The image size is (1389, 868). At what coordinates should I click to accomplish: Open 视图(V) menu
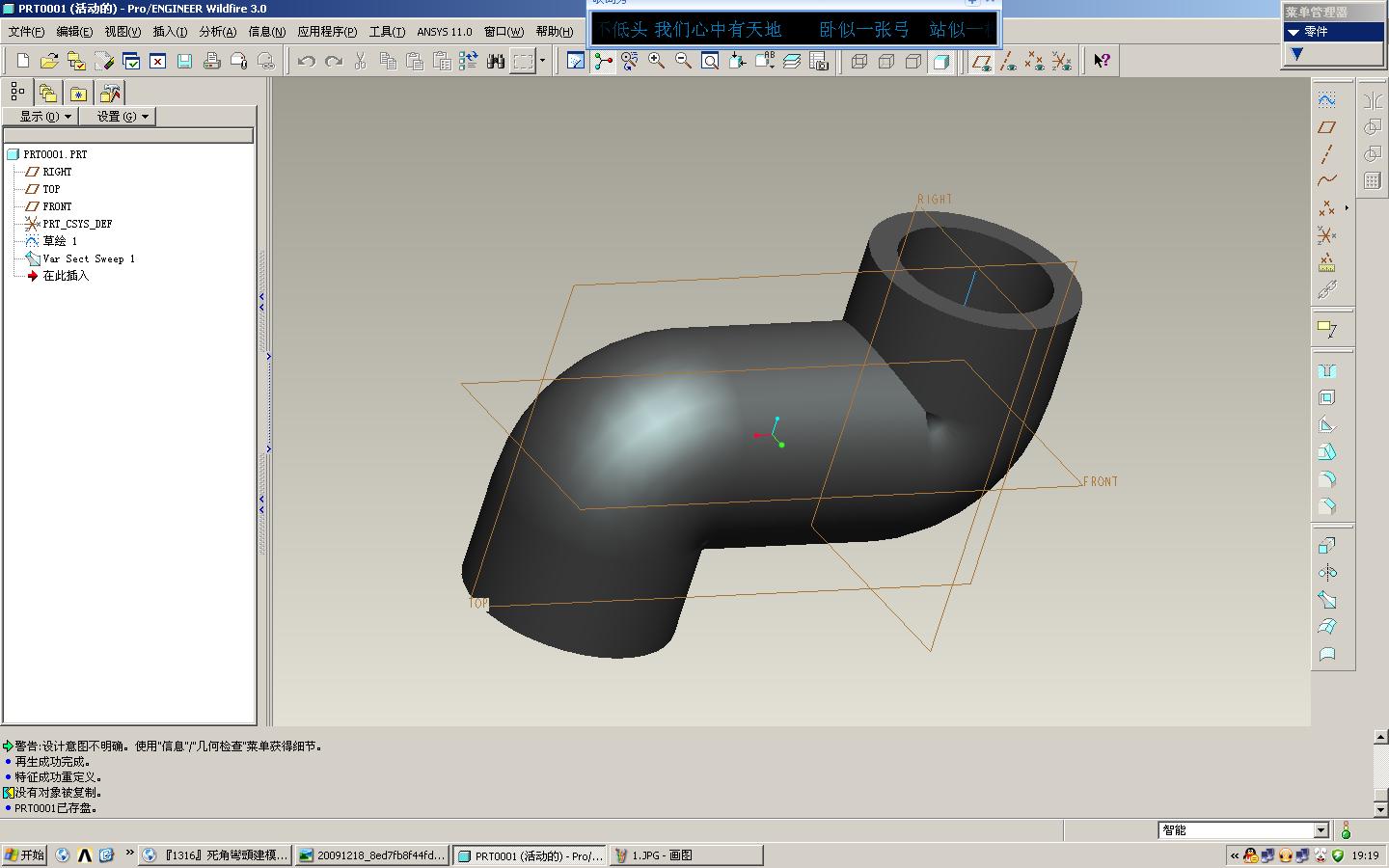[x=123, y=32]
